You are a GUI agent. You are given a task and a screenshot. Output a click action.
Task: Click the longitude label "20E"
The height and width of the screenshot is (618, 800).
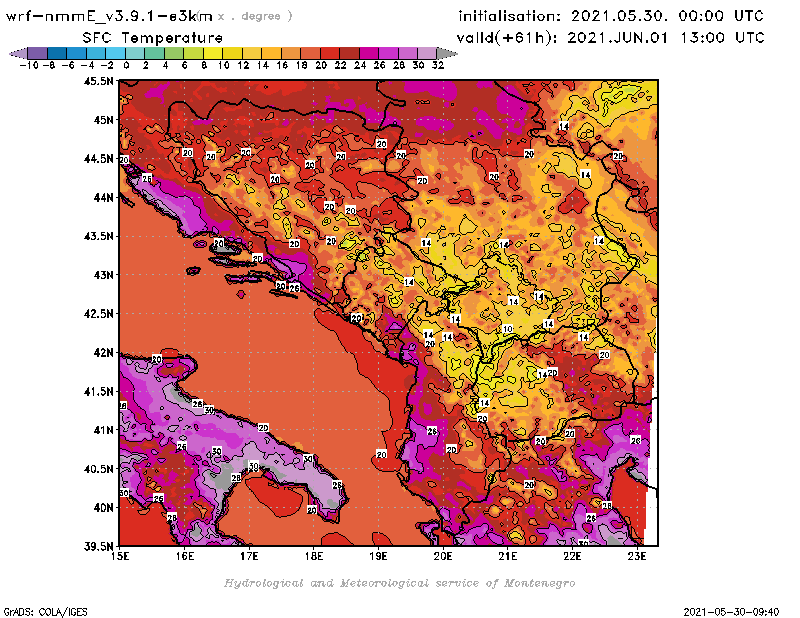coord(443,556)
